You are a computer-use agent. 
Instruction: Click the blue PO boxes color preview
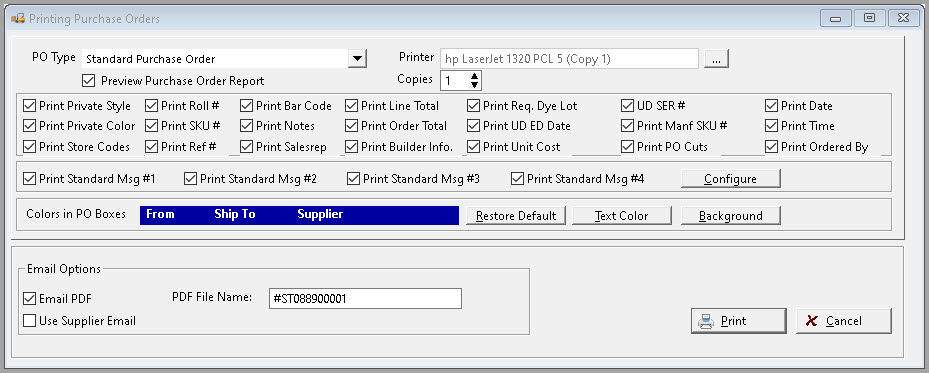[299, 215]
